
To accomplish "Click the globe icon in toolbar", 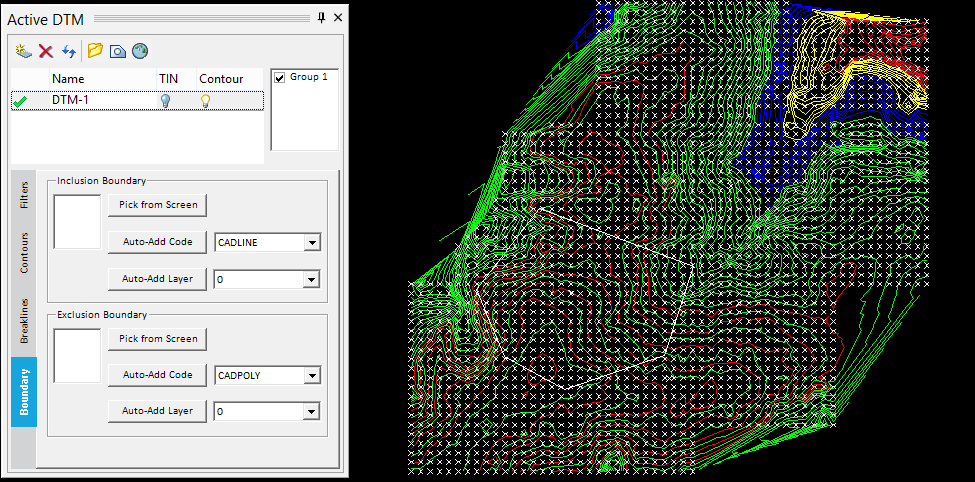I will tap(140, 51).
